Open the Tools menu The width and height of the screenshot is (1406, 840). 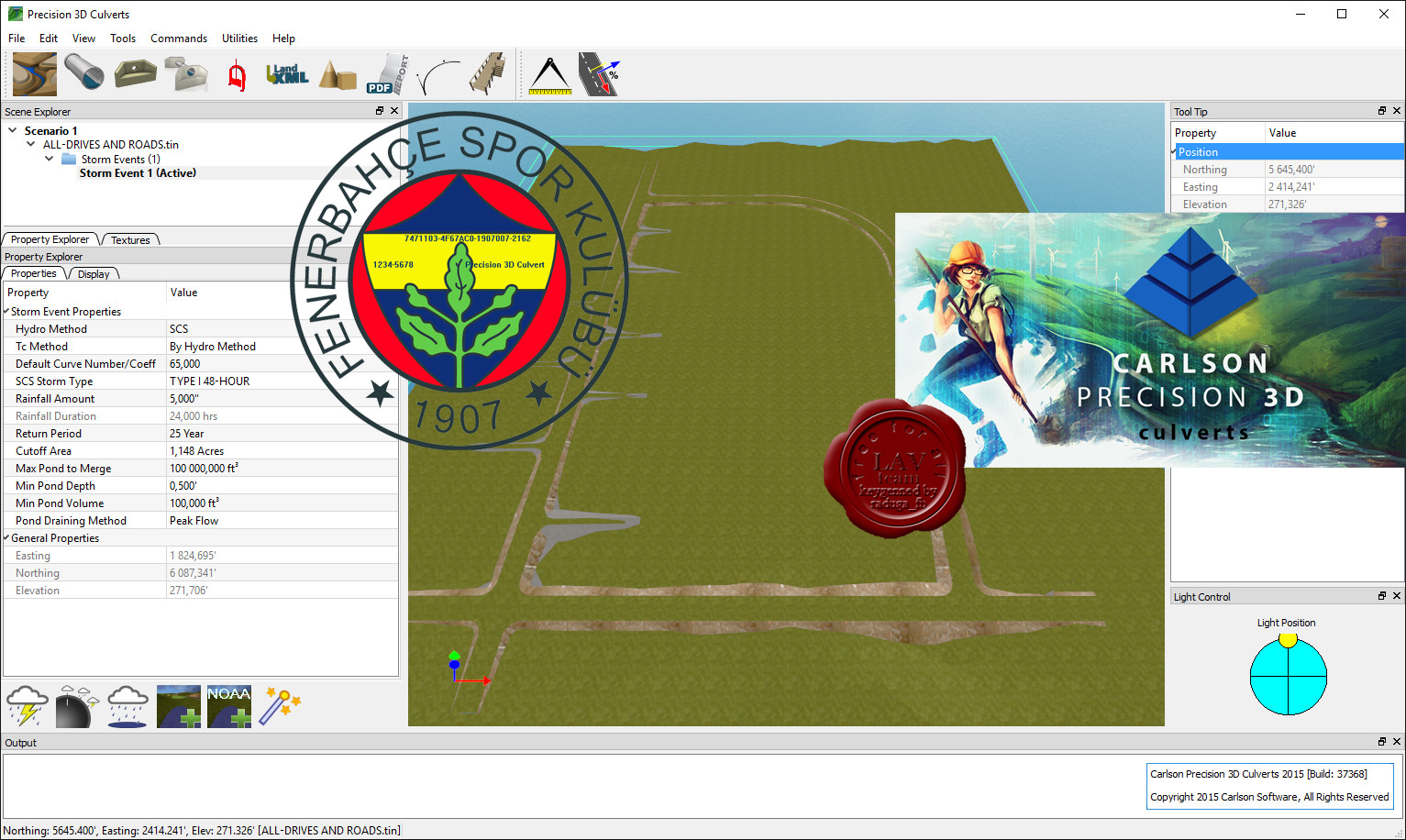(x=123, y=38)
